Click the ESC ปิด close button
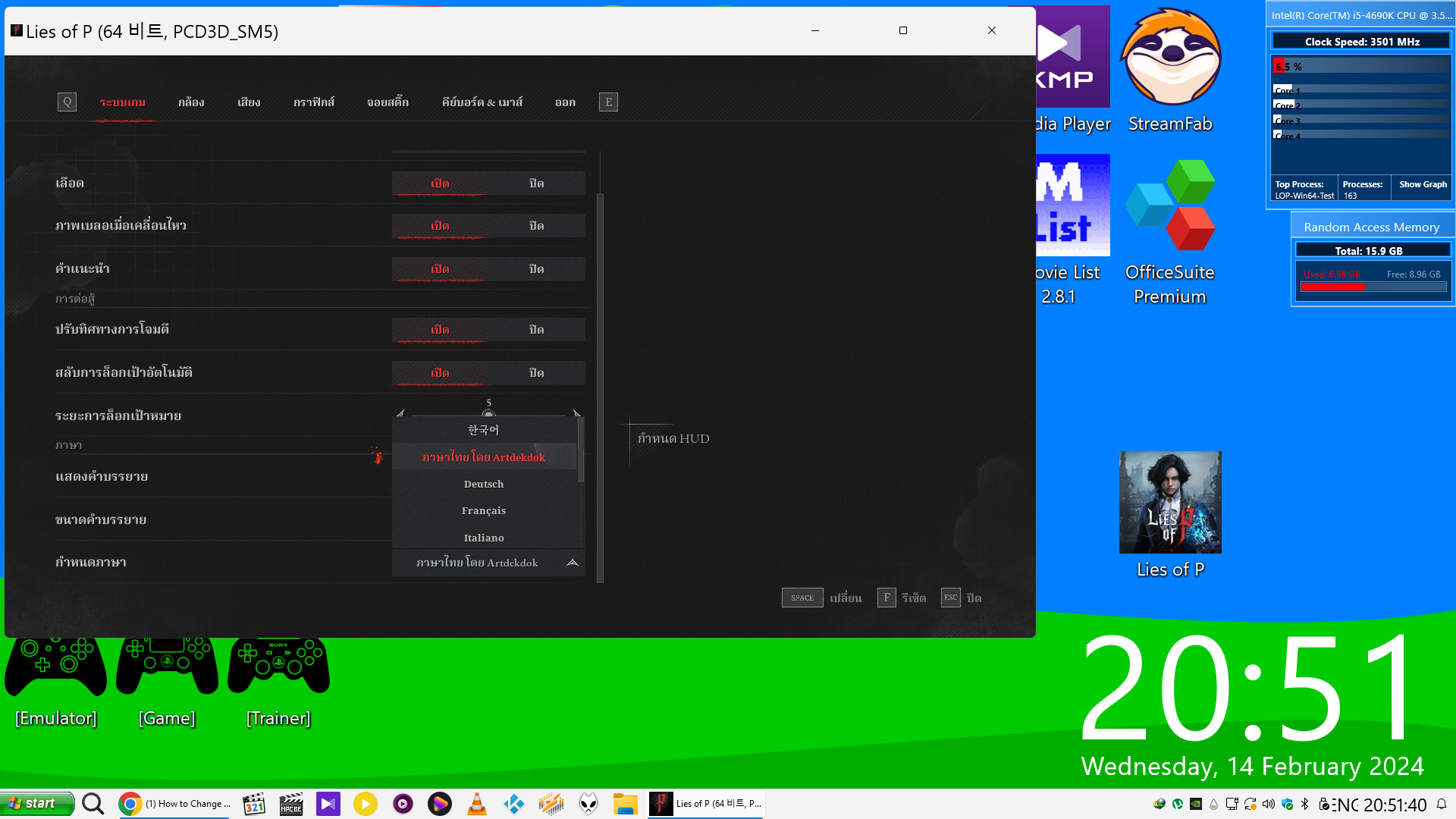This screenshot has width=1456, height=819. pyautogui.click(x=962, y=598)
